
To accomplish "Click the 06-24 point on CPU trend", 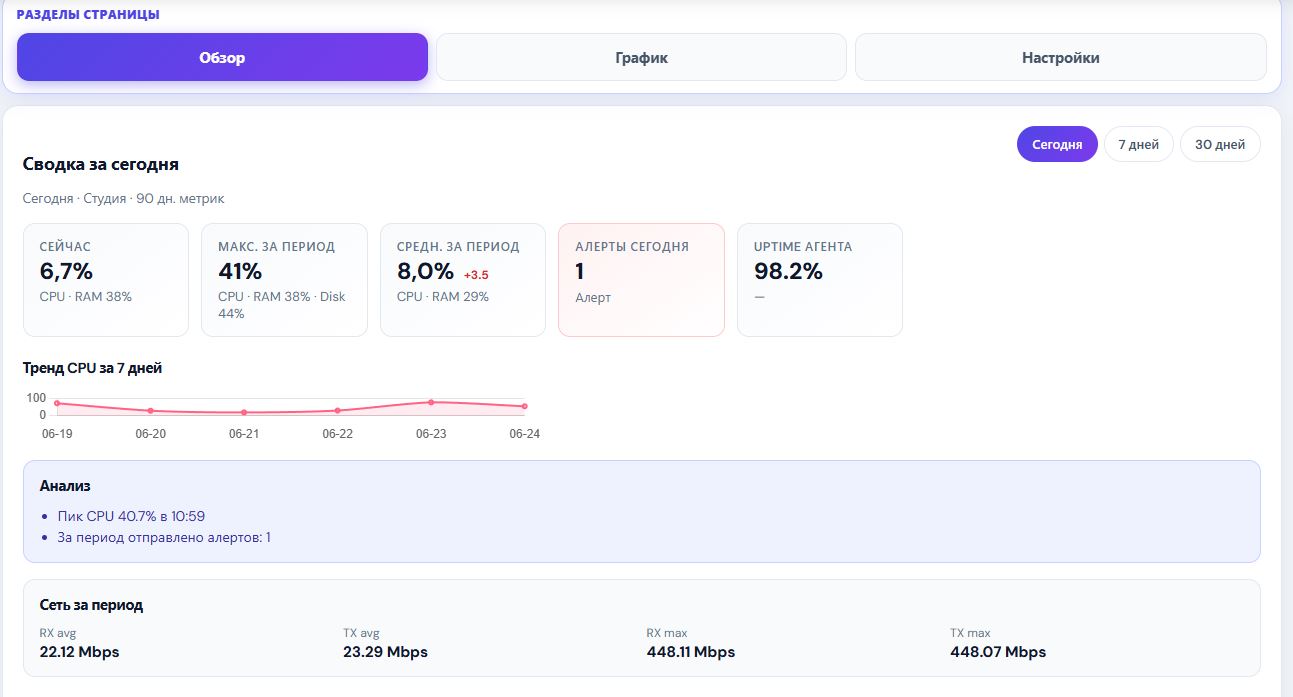I will click(524, 406).
